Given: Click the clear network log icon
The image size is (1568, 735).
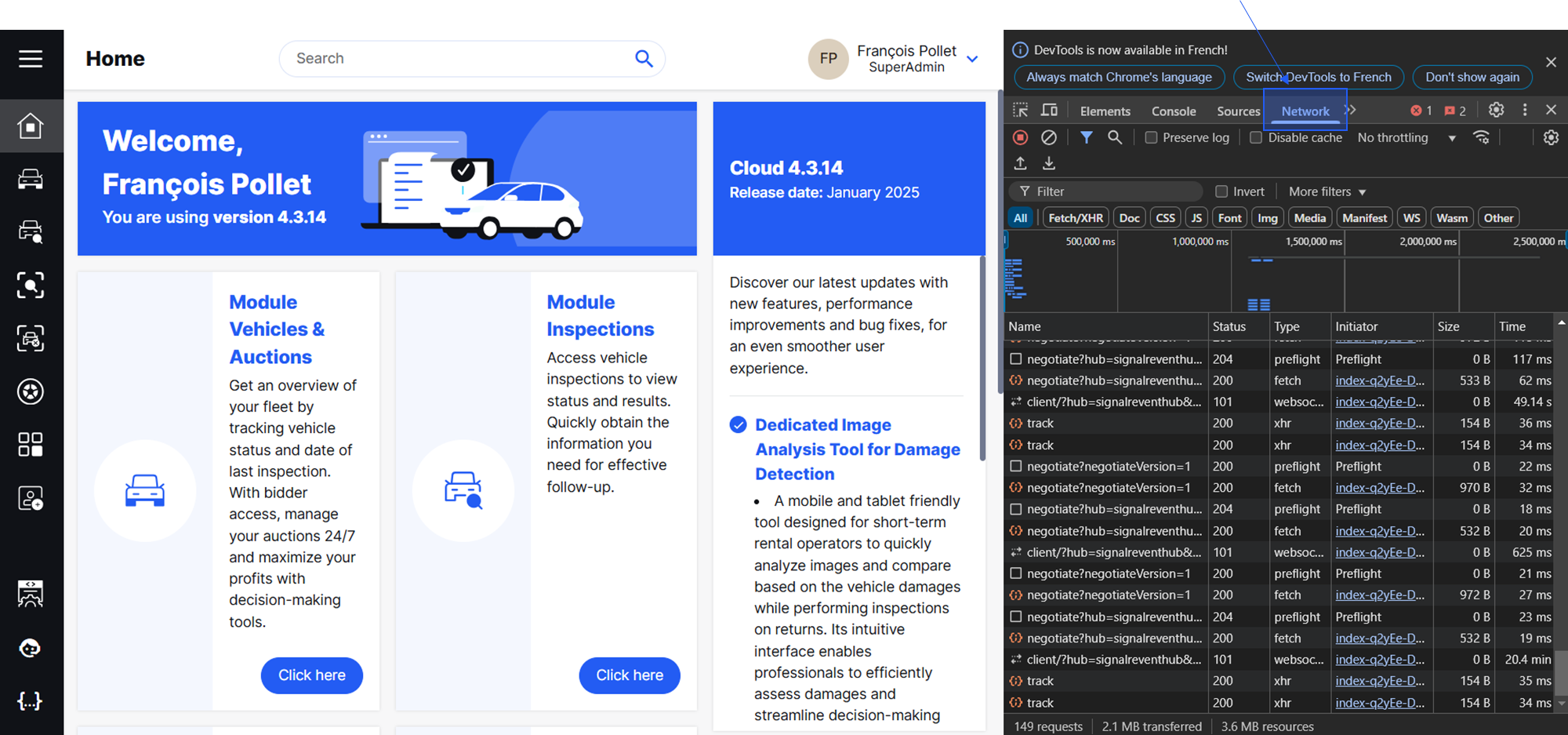Looking at the screenshot, I should tap(1048, 138).
